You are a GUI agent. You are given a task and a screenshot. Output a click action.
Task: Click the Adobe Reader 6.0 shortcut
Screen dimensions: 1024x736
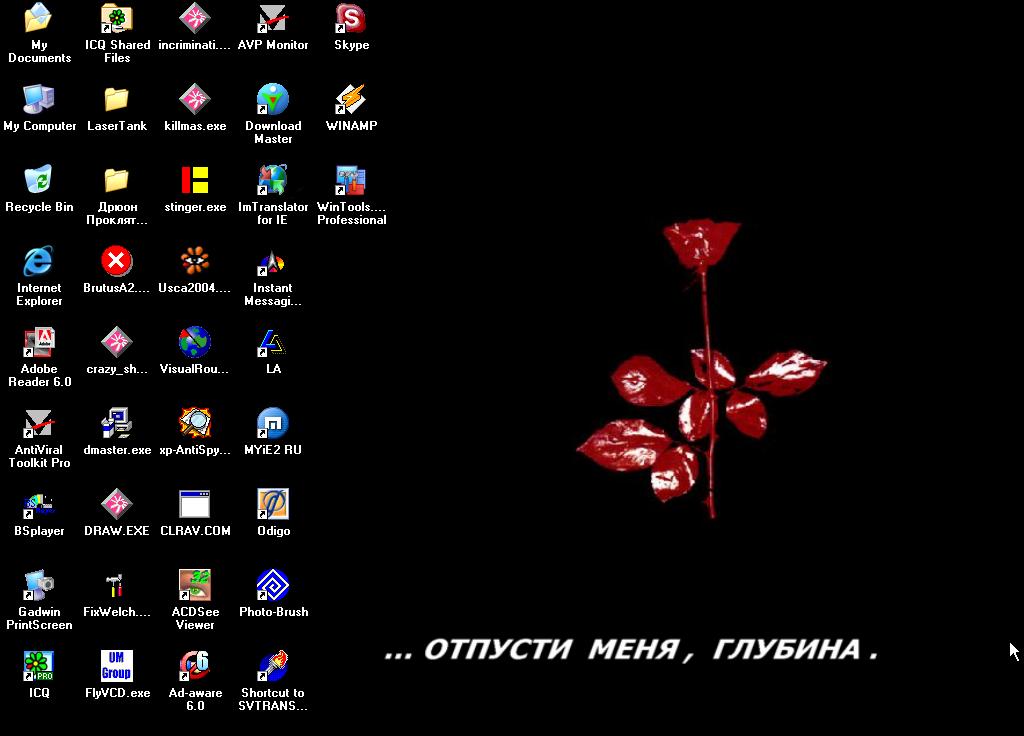pos(39,342)
